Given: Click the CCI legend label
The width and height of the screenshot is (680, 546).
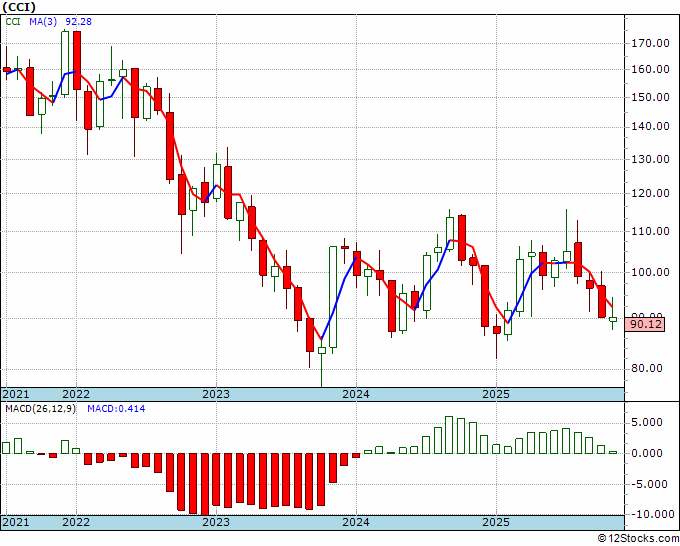Looking at the screenshot, I should [x=13, y=21].
